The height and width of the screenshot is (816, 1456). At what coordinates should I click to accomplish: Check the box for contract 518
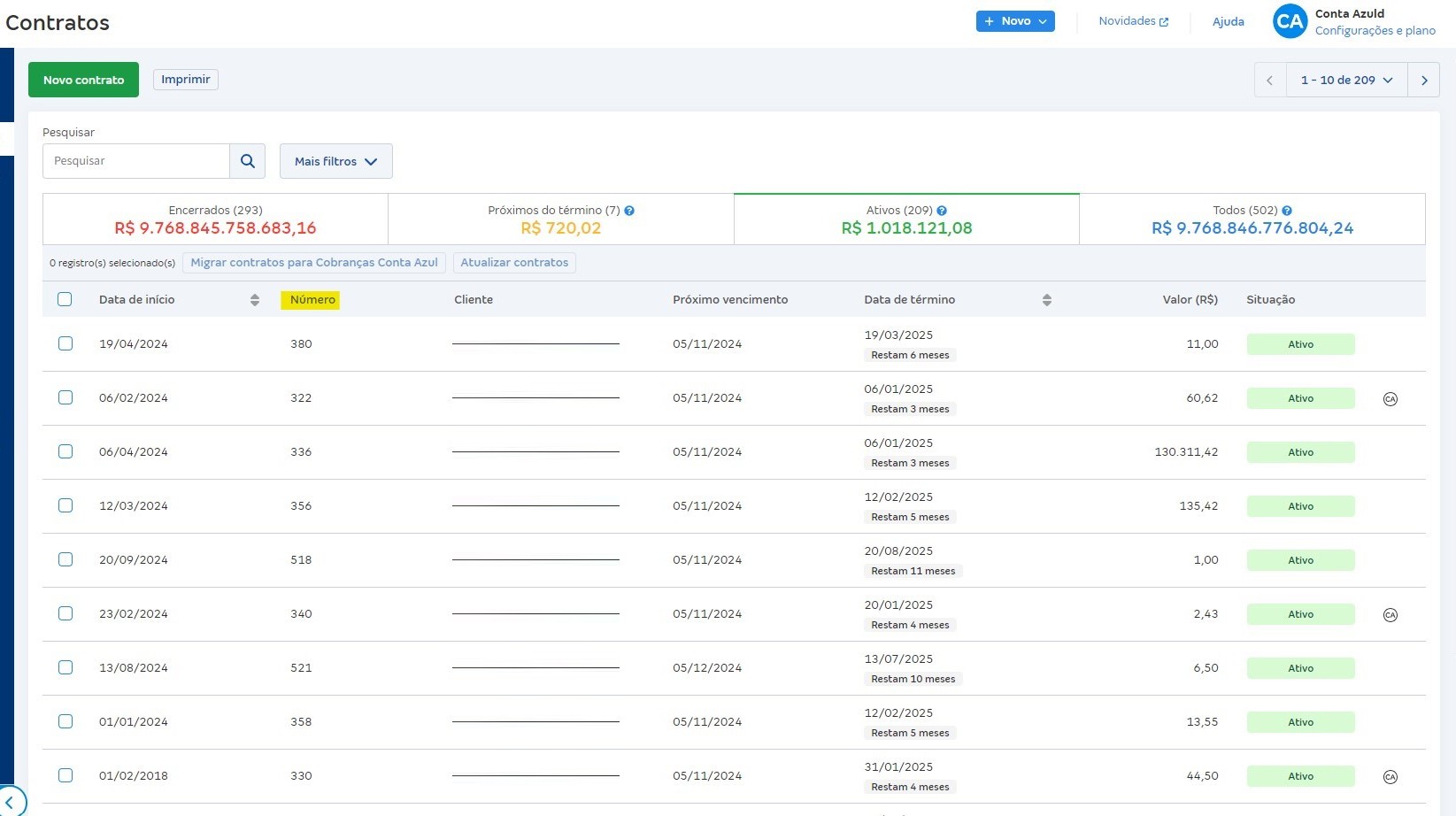[65, 559]
